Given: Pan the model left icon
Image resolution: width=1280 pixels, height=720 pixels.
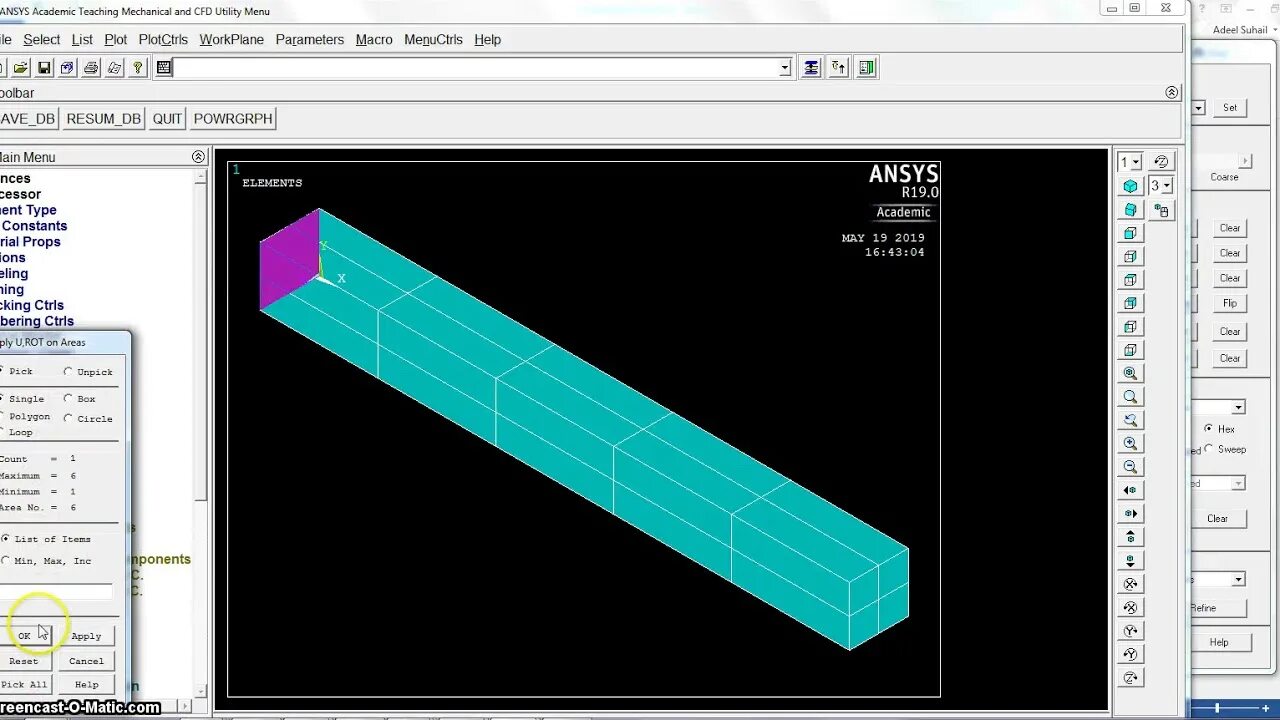Looking at the screenshot, I should click(1130, 490).
